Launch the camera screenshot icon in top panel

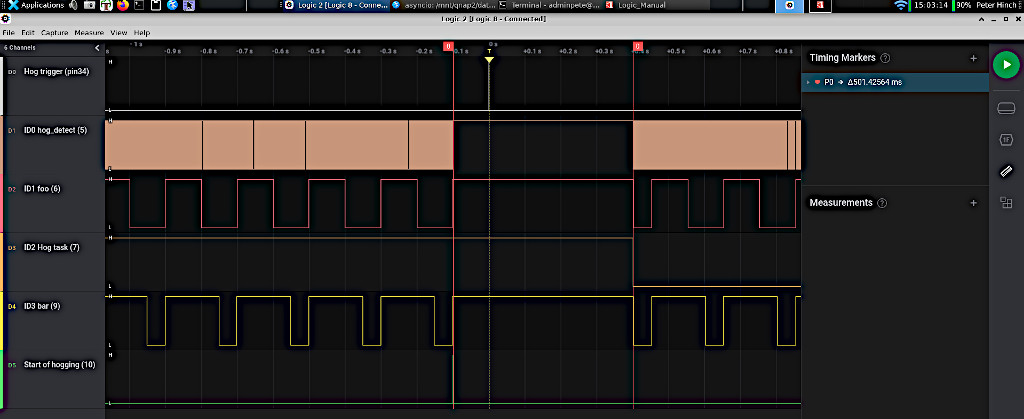point(89,6)
